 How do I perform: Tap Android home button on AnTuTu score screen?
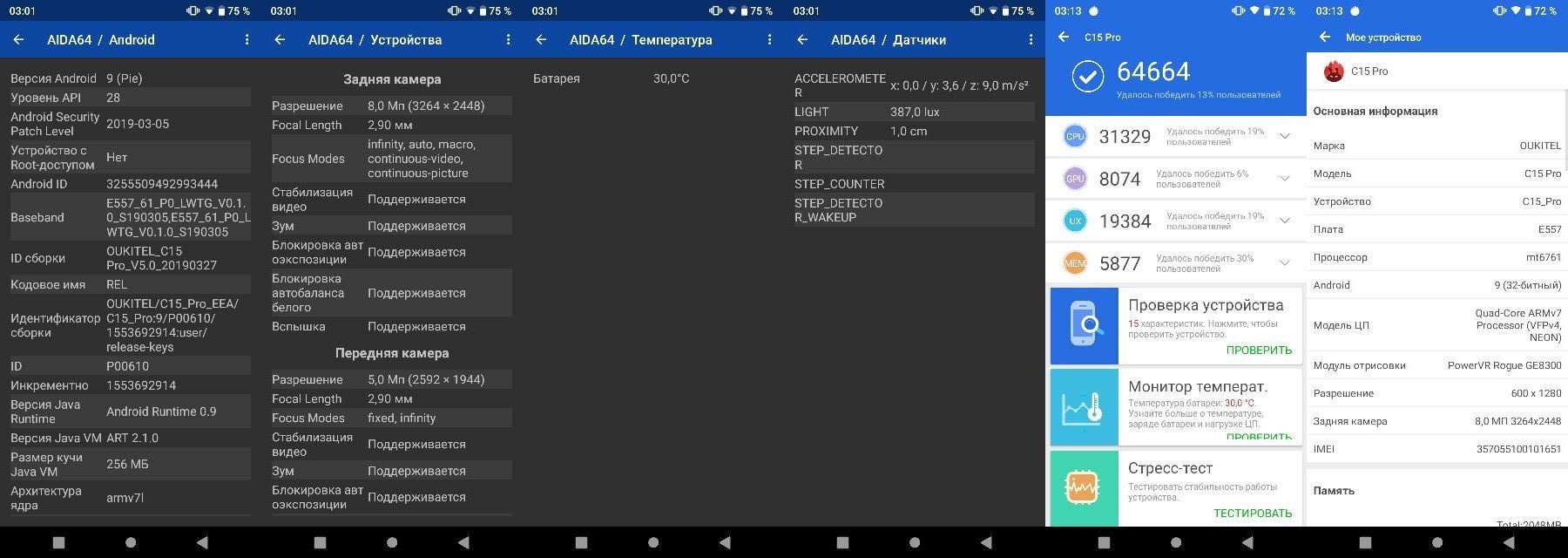(x=1176, y=542)
